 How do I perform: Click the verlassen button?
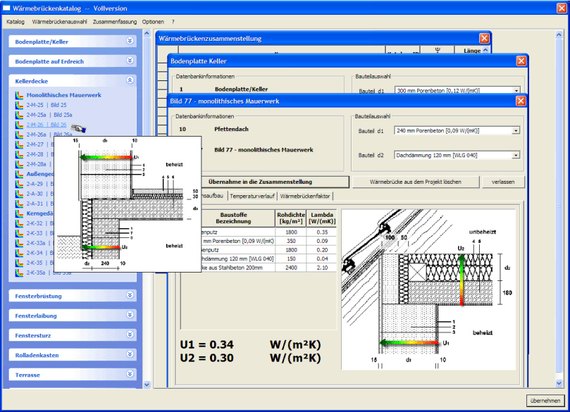coord(503,182)
